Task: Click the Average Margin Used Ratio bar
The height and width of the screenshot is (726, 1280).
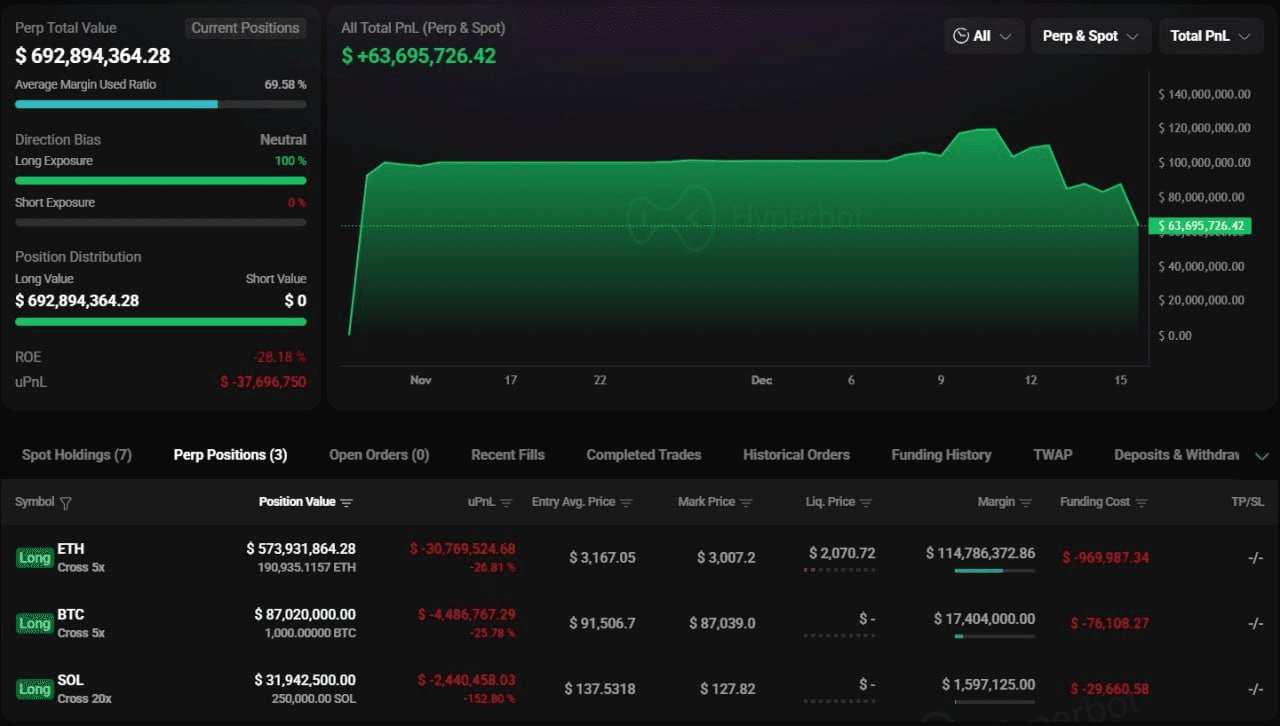Action: pyautogui.click(x=160, y=104)
